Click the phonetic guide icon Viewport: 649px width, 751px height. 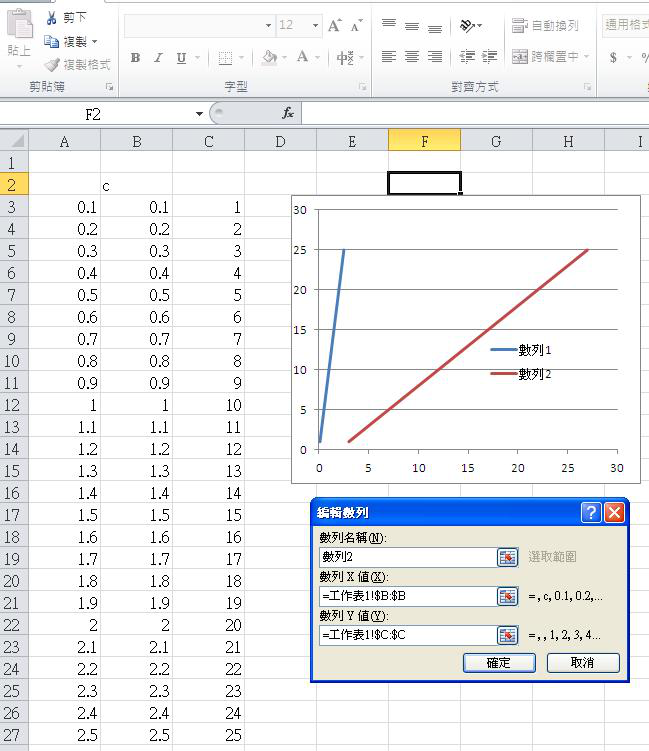pyautogui.click(x=345, y=58)
